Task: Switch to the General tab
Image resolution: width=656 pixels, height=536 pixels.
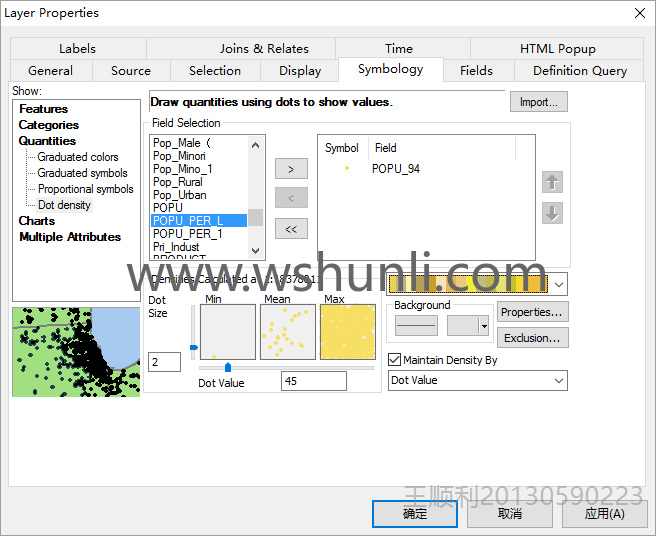Action: tap(51, 70)
